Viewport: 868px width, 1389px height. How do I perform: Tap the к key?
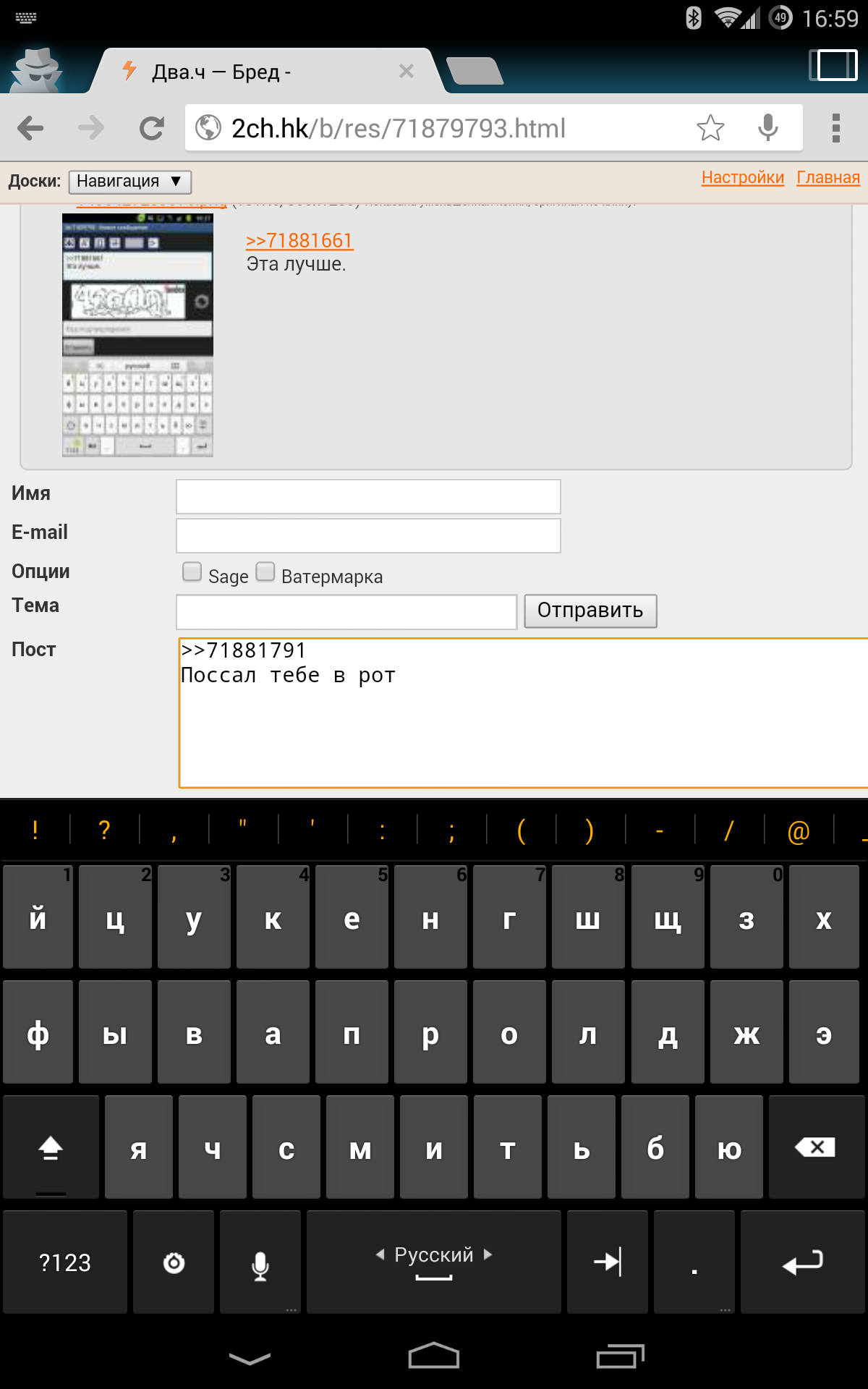point(273,917)
